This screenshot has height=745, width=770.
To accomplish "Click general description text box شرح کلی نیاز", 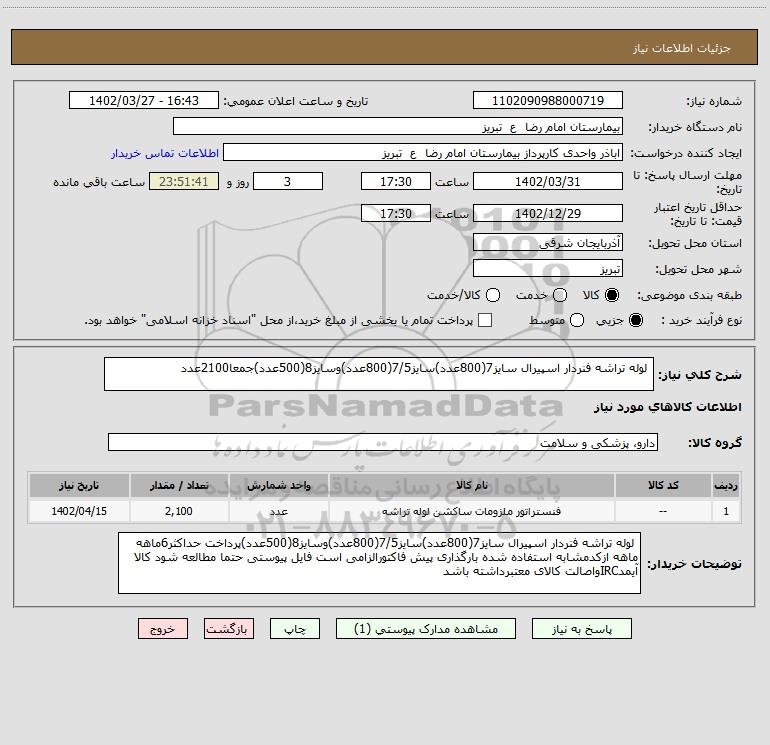I will tap(379, 374).
